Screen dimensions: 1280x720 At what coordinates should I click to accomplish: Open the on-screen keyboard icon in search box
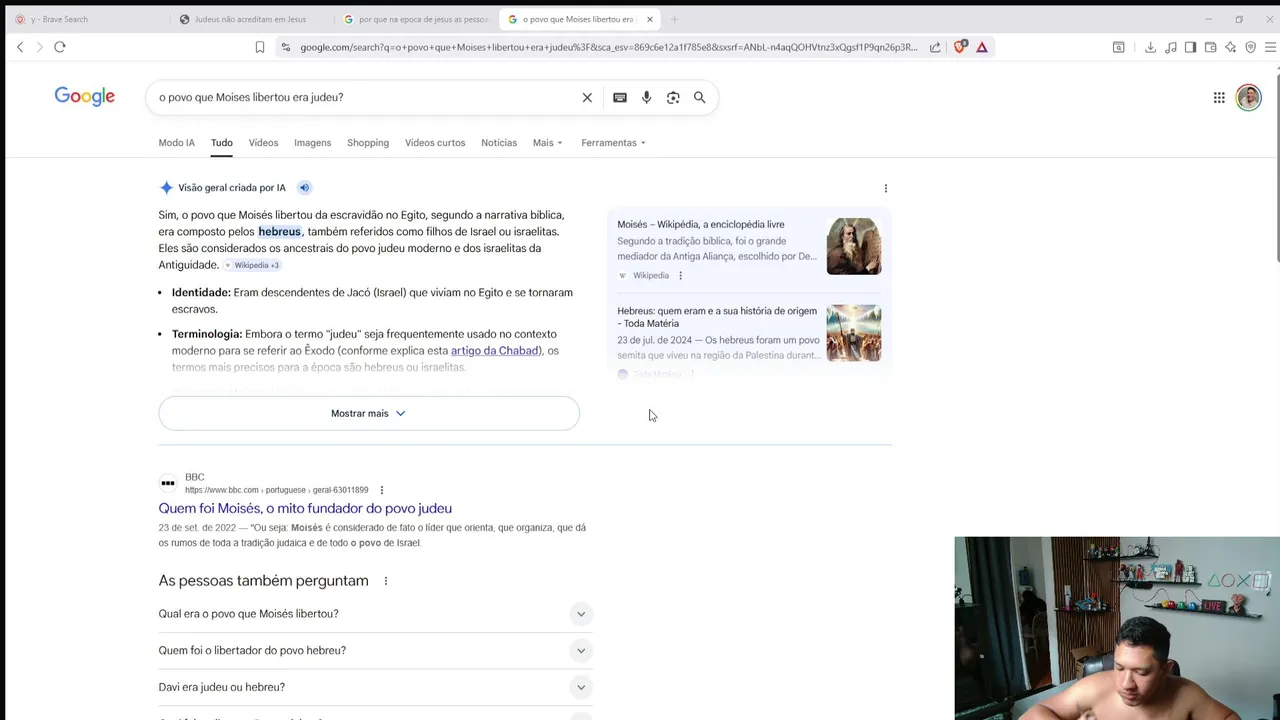click(620, 97)
